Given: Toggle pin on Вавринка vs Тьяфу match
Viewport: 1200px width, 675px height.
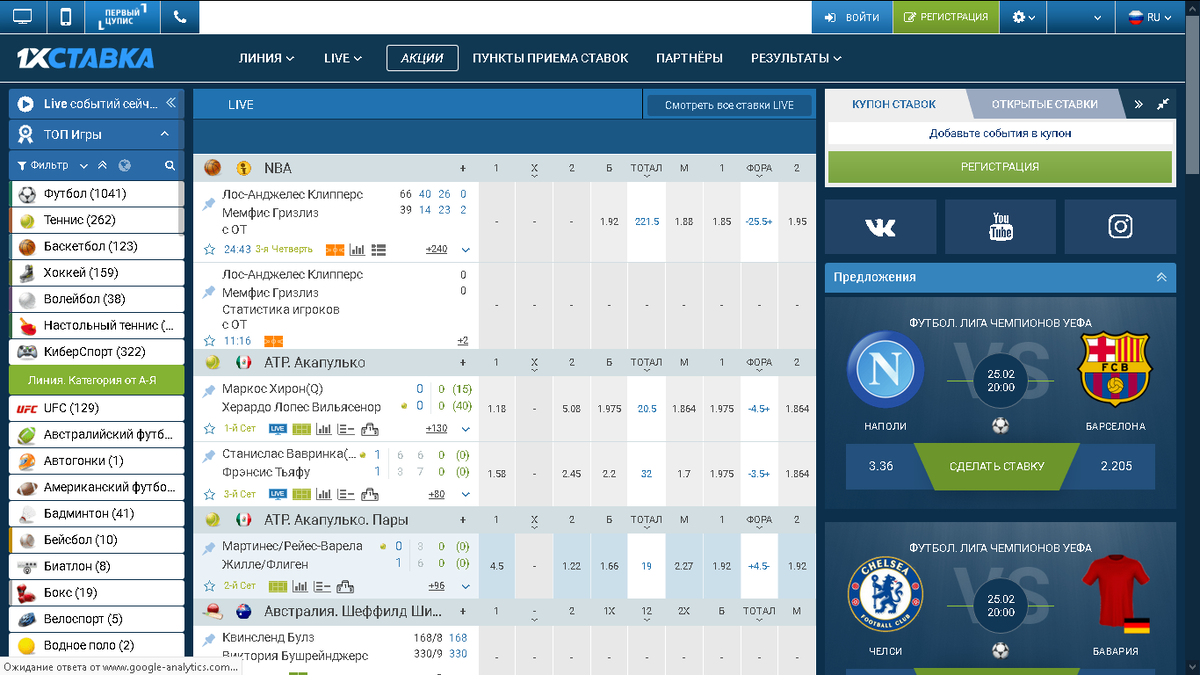Looking at the screenshot, I should [209, 456].
